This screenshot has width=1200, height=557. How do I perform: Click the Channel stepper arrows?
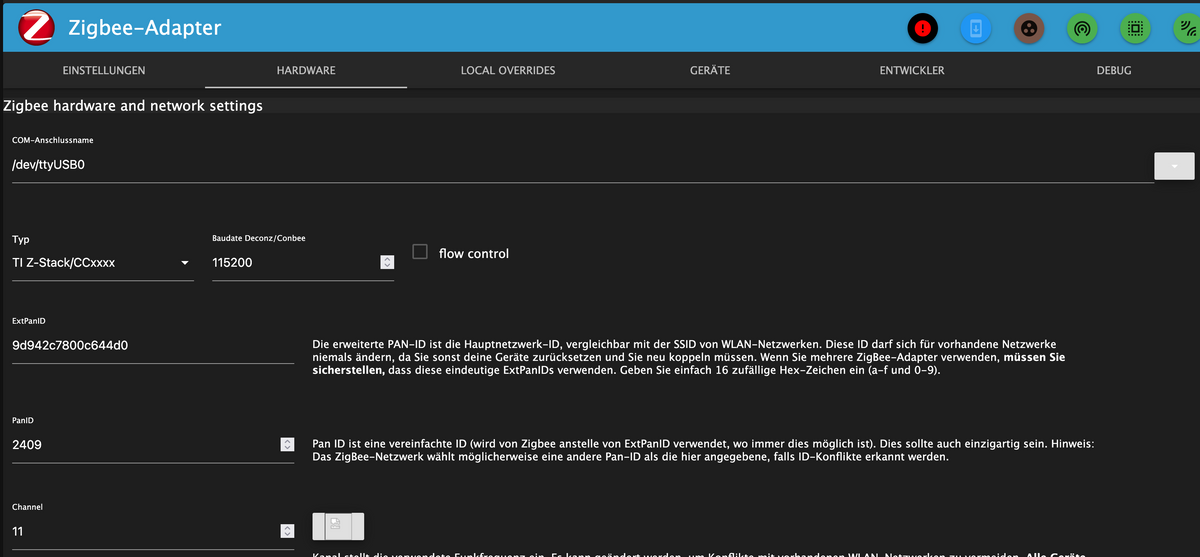[x=287, y=531]
